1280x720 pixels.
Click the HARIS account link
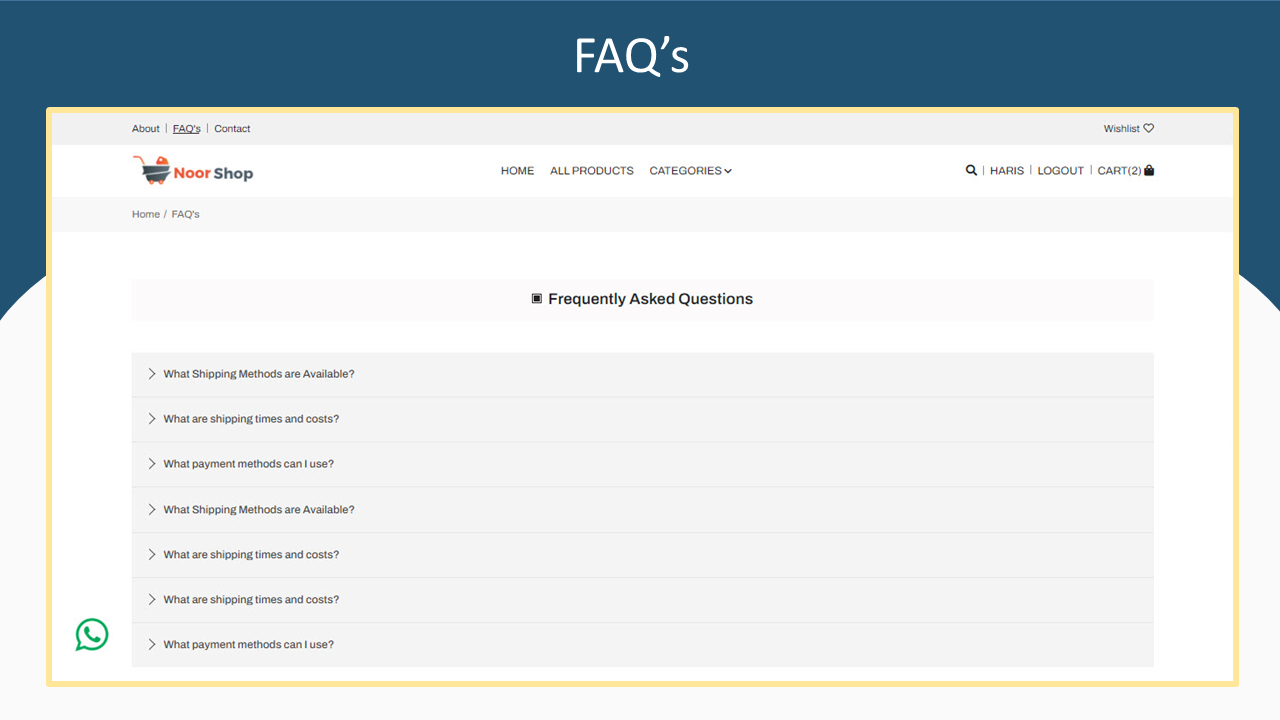(1007, 171)
